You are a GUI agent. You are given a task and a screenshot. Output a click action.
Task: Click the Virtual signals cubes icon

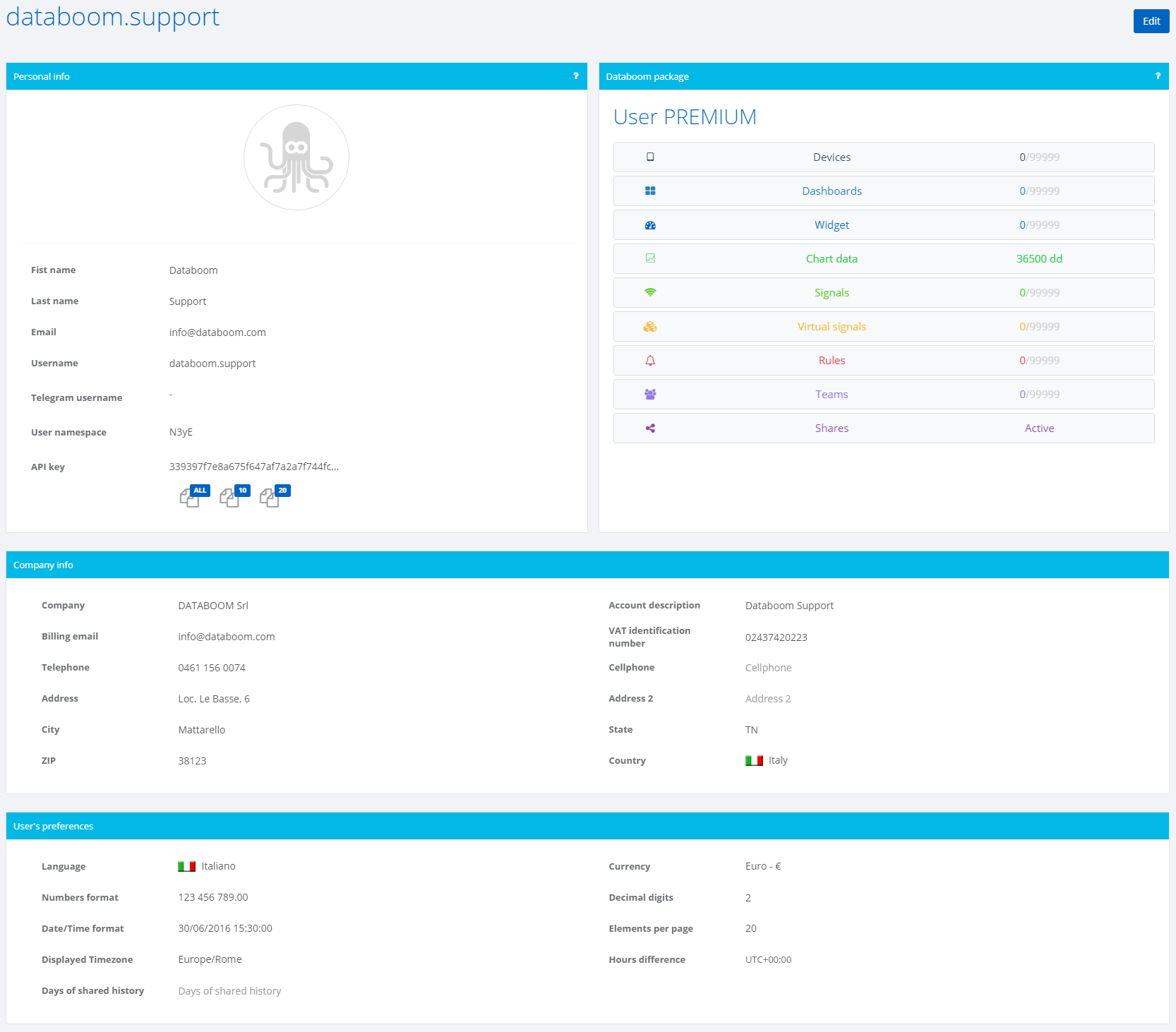coord(650,326)
